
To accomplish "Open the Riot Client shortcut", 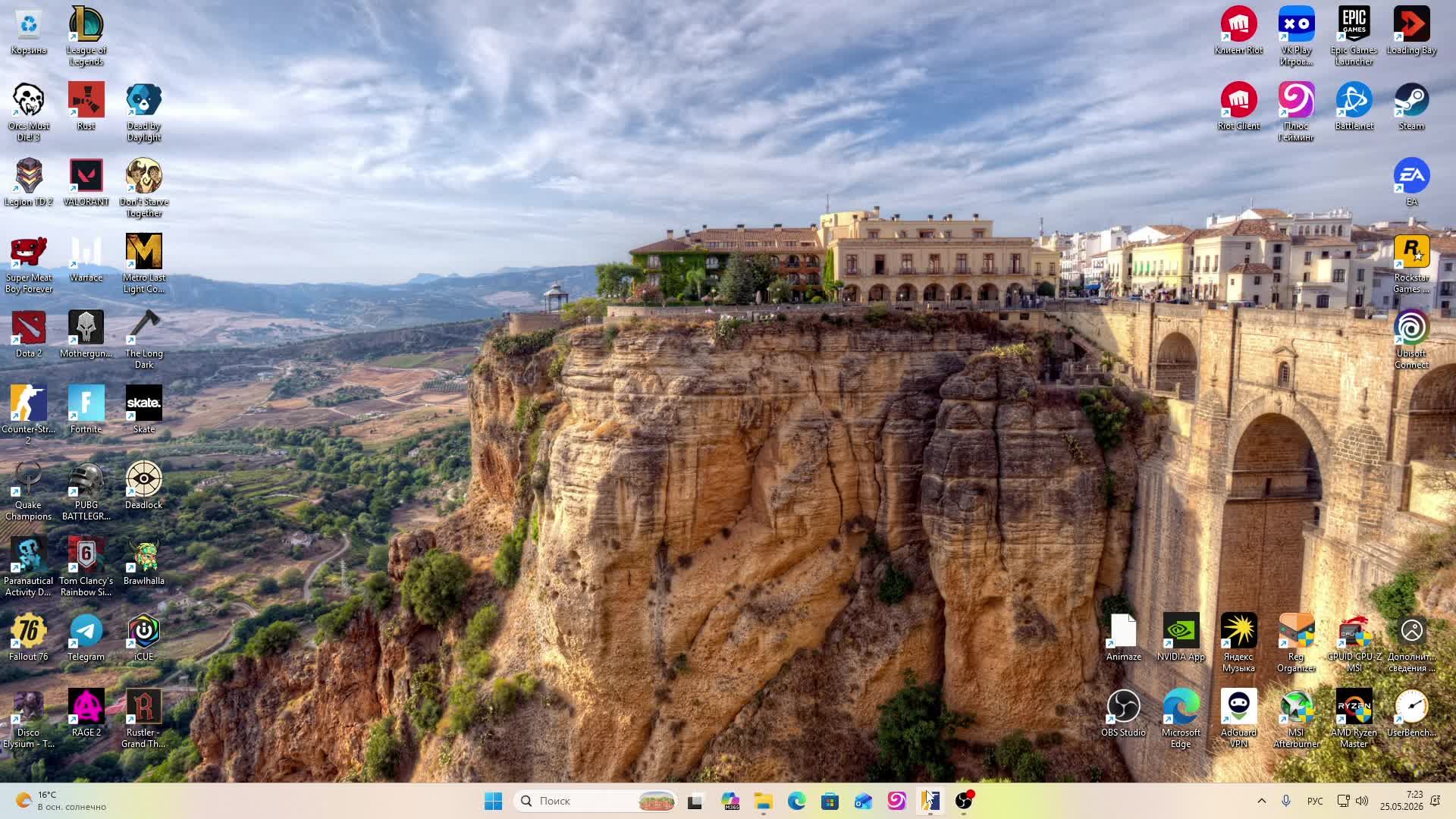I will (x=1239, y=107).
